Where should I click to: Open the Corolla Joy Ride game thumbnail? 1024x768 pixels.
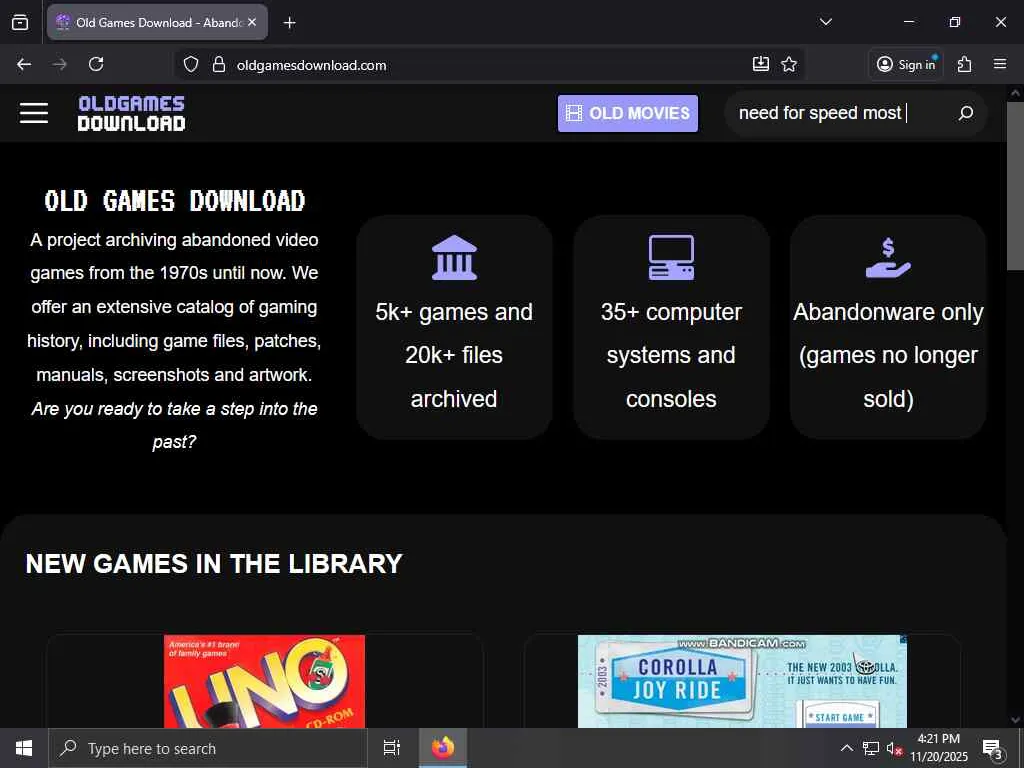(743, 681)
